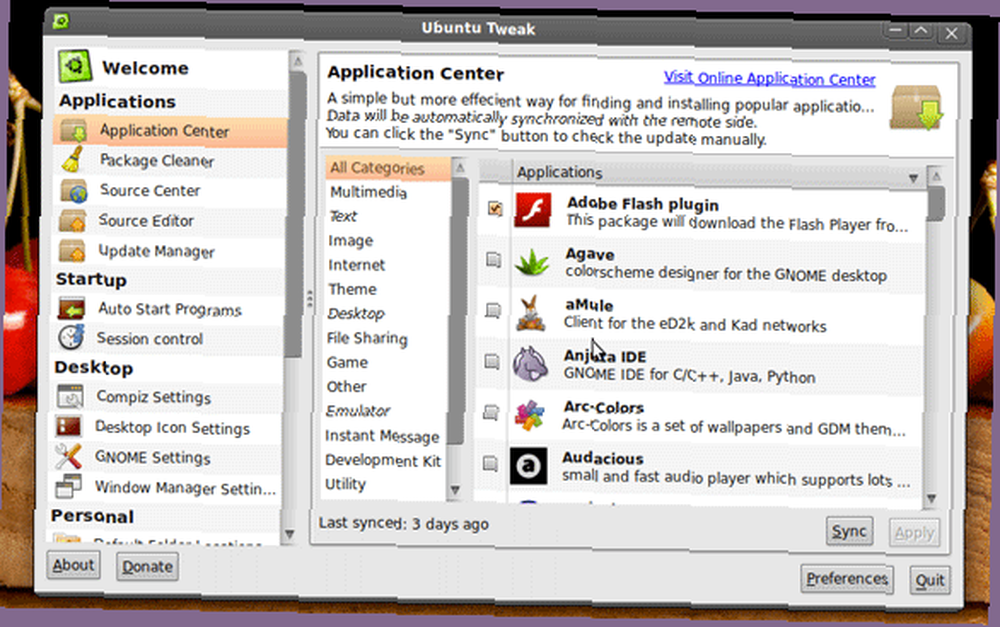Click the Auto Start Programs icon
Image resolution: width=1000 pixels, height=627 pixels.
click(x=71, y=309)
